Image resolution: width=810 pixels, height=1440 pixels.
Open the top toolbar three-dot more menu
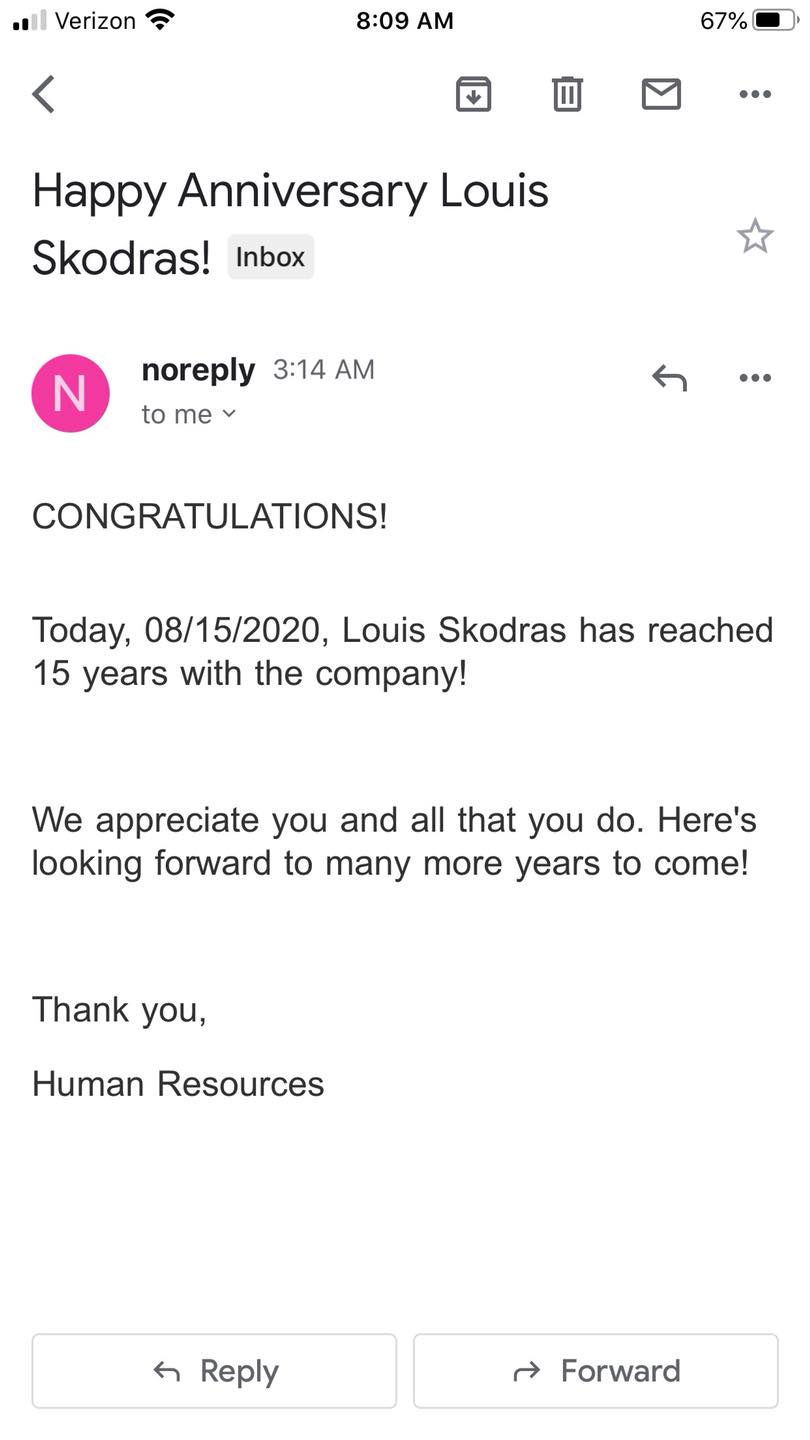[x=755, y=94]
